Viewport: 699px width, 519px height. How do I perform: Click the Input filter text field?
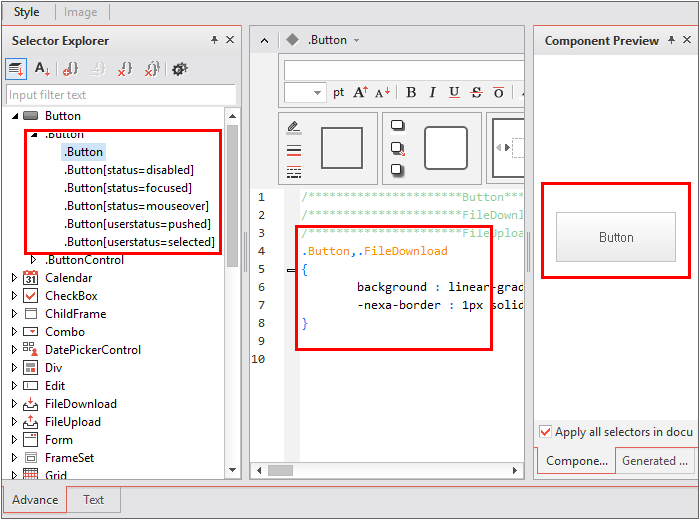[x=120, y=95]
